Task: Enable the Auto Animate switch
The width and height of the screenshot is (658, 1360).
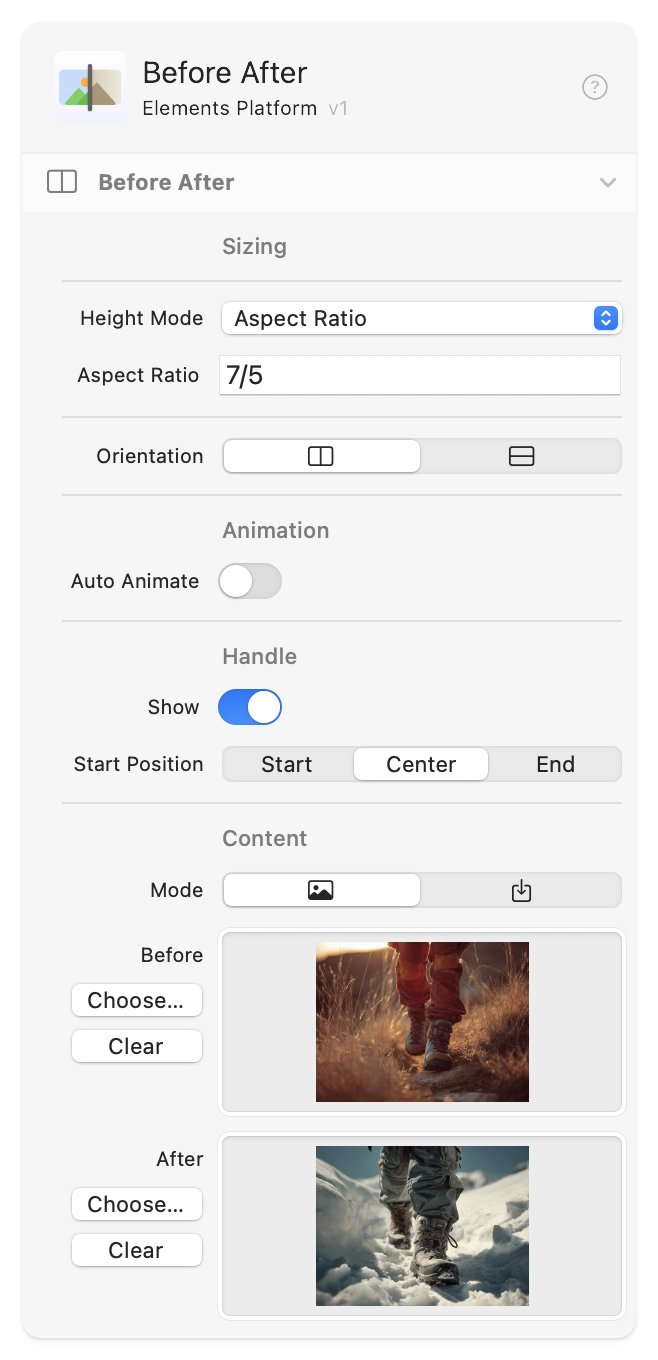Action: coord(250,581)
